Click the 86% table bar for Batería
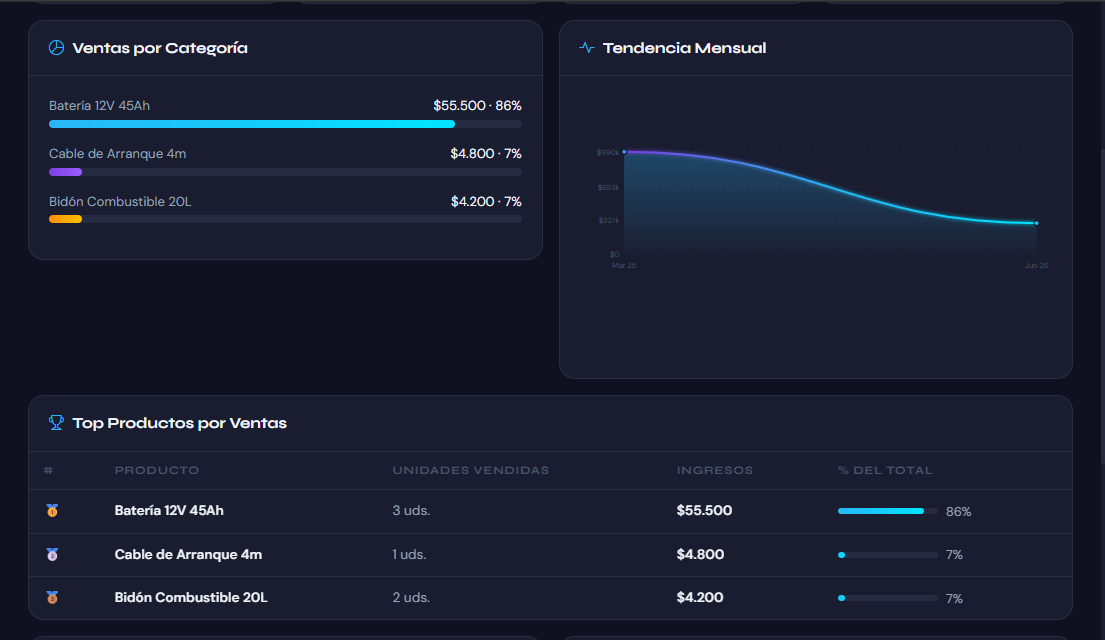The width and height of the screenshot is (1105, 640). [887, 511]
